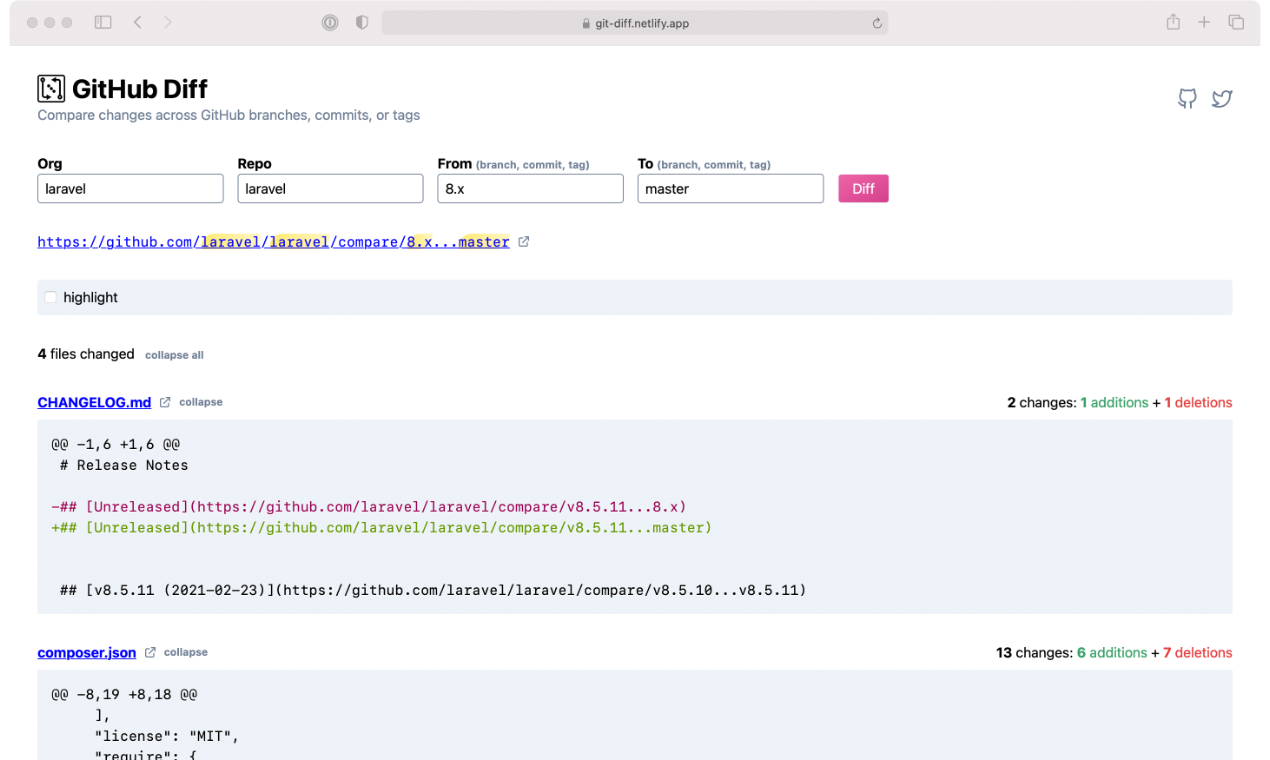Open the GitHub repository icon in the header
The image size is (1270, 760).
click(x=1187, y=98)
